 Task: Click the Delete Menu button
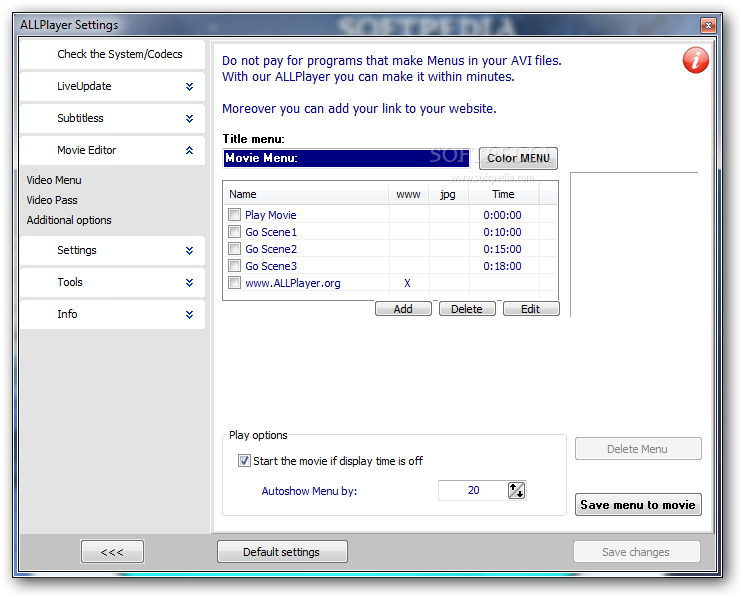pos(638,449)
